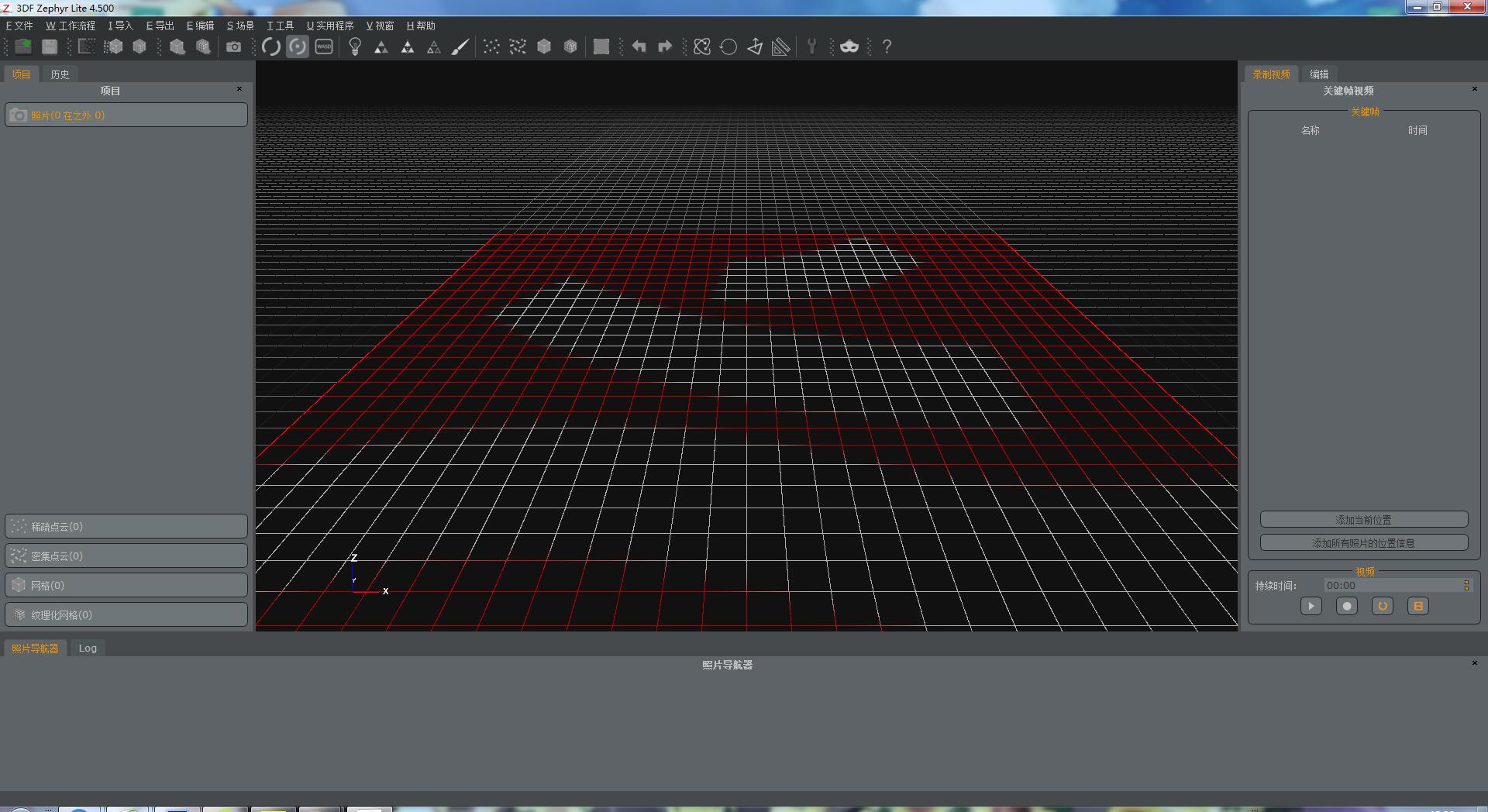1488x812 pixels.
Task: Click the light bulb lighting icon
Action: coord(355,46)
